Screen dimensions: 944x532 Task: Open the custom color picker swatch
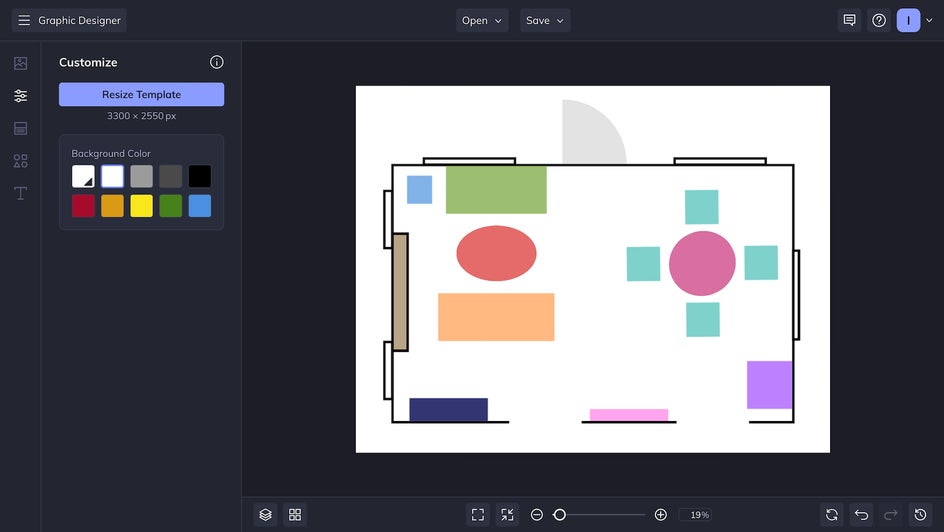[83, 176]
